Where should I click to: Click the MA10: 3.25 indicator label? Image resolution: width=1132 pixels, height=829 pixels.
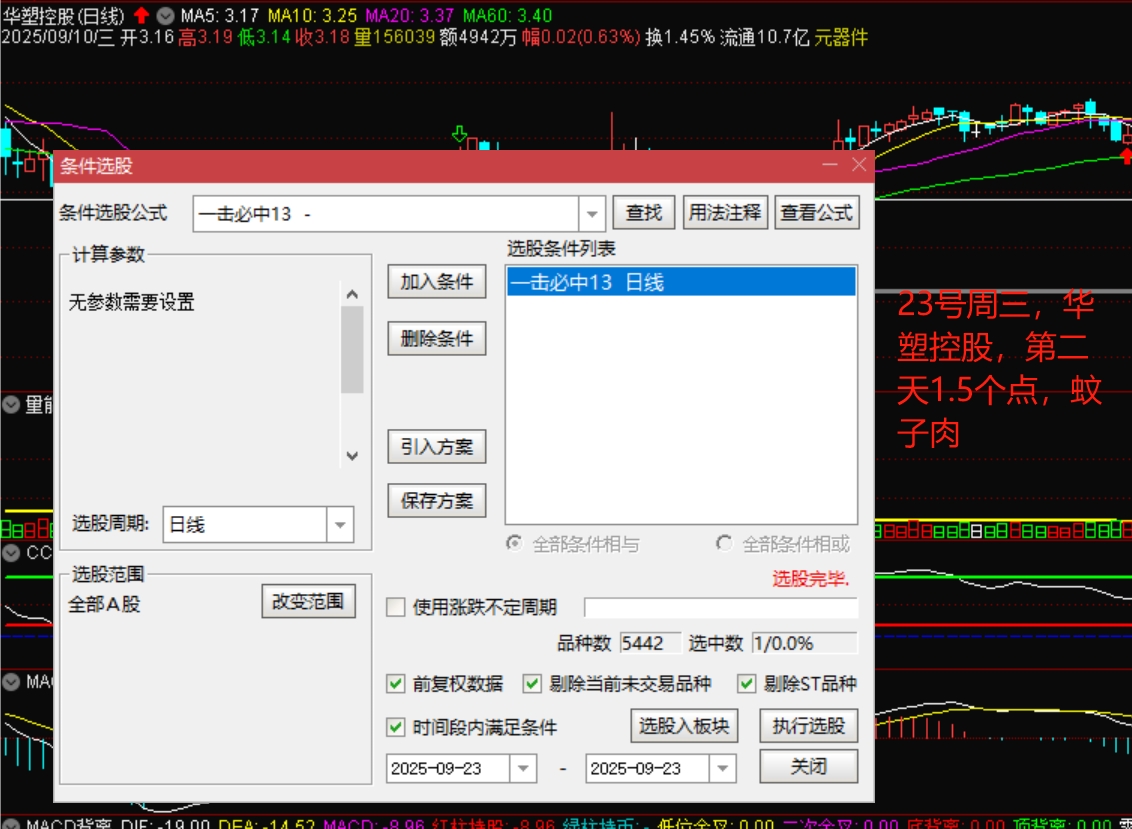(x=312, y=15)
